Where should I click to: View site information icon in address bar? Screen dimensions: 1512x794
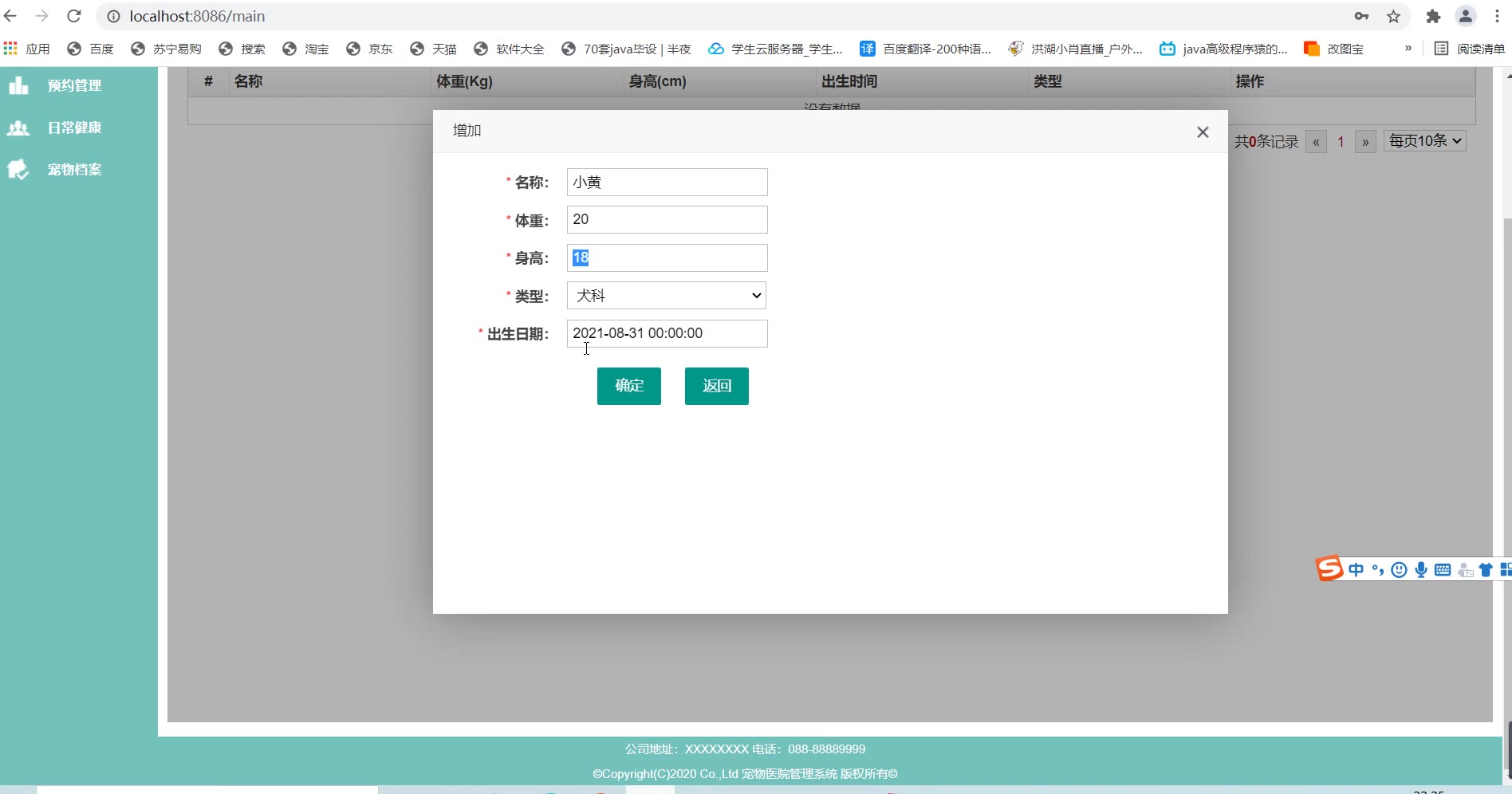tap(113, 17)
